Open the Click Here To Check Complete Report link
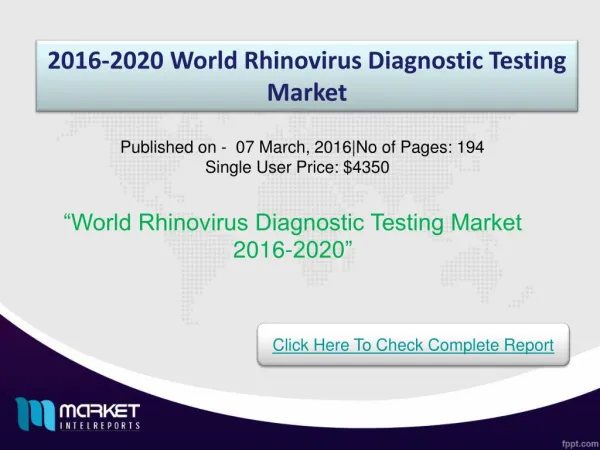This screenshot has height=450, width=600. pyautogui.click(x=413, y=345)
